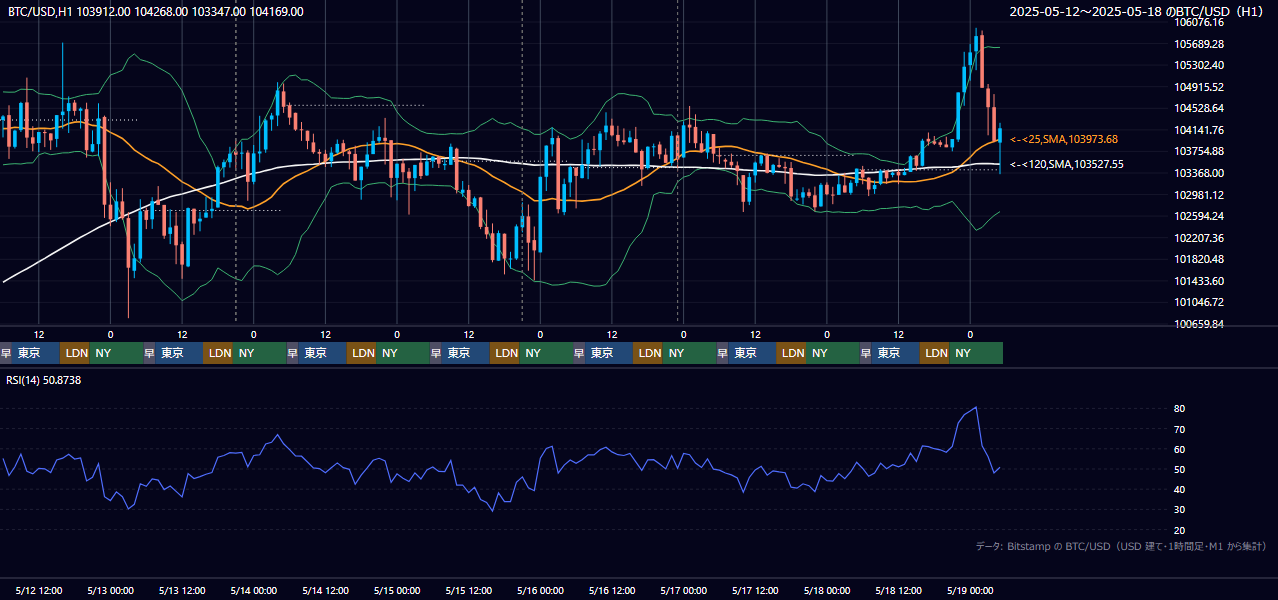Image resolution: width=1278 pixels, height=600 pixels.
Task: Click the 5/18 00:00 time label
Action: [827, 590]
